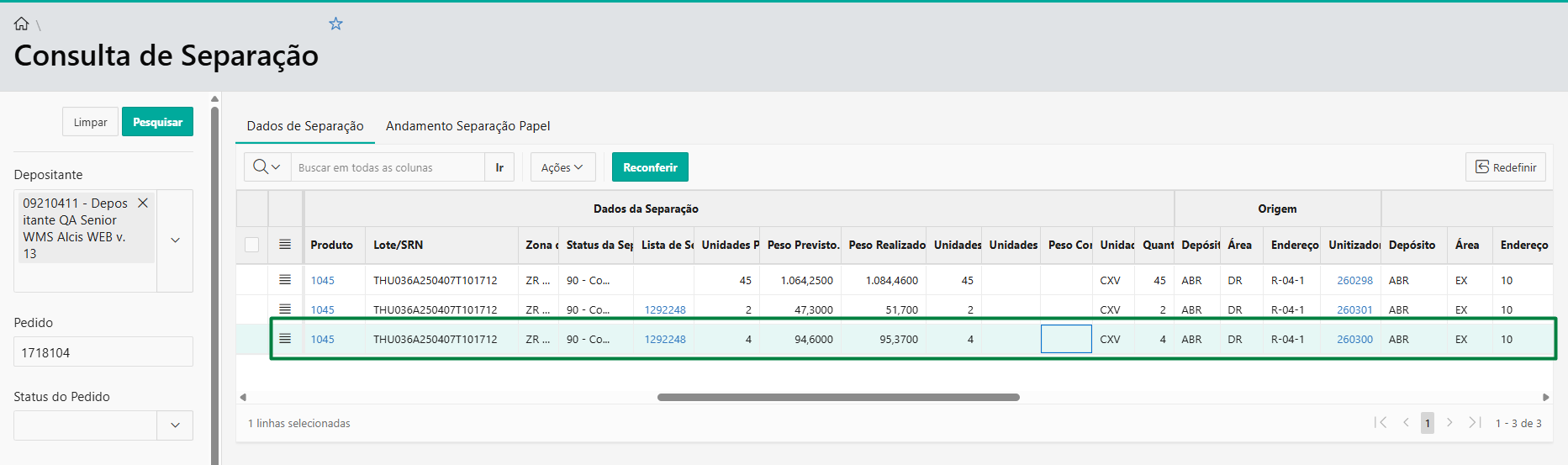Screen dimensions: 1568x465
Task: Select the focused empty Peso Conferido cell
Action: click(x=1066, y=339)
